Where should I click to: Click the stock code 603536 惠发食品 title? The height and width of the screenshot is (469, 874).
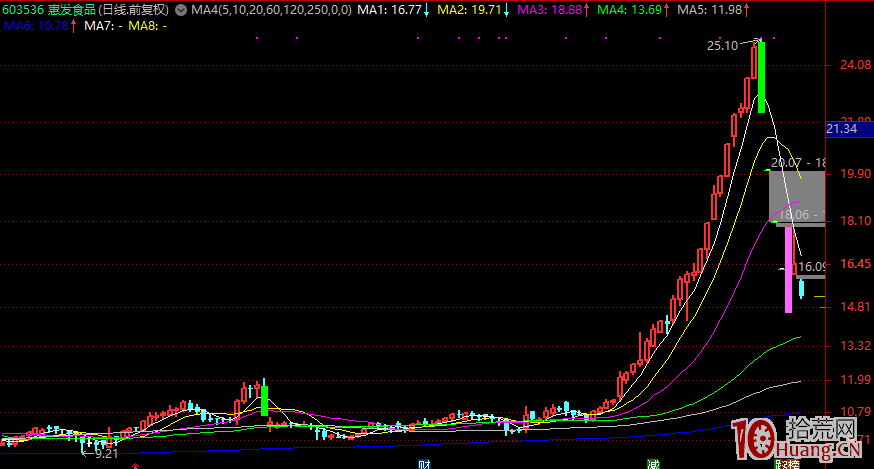coord(49,10)
